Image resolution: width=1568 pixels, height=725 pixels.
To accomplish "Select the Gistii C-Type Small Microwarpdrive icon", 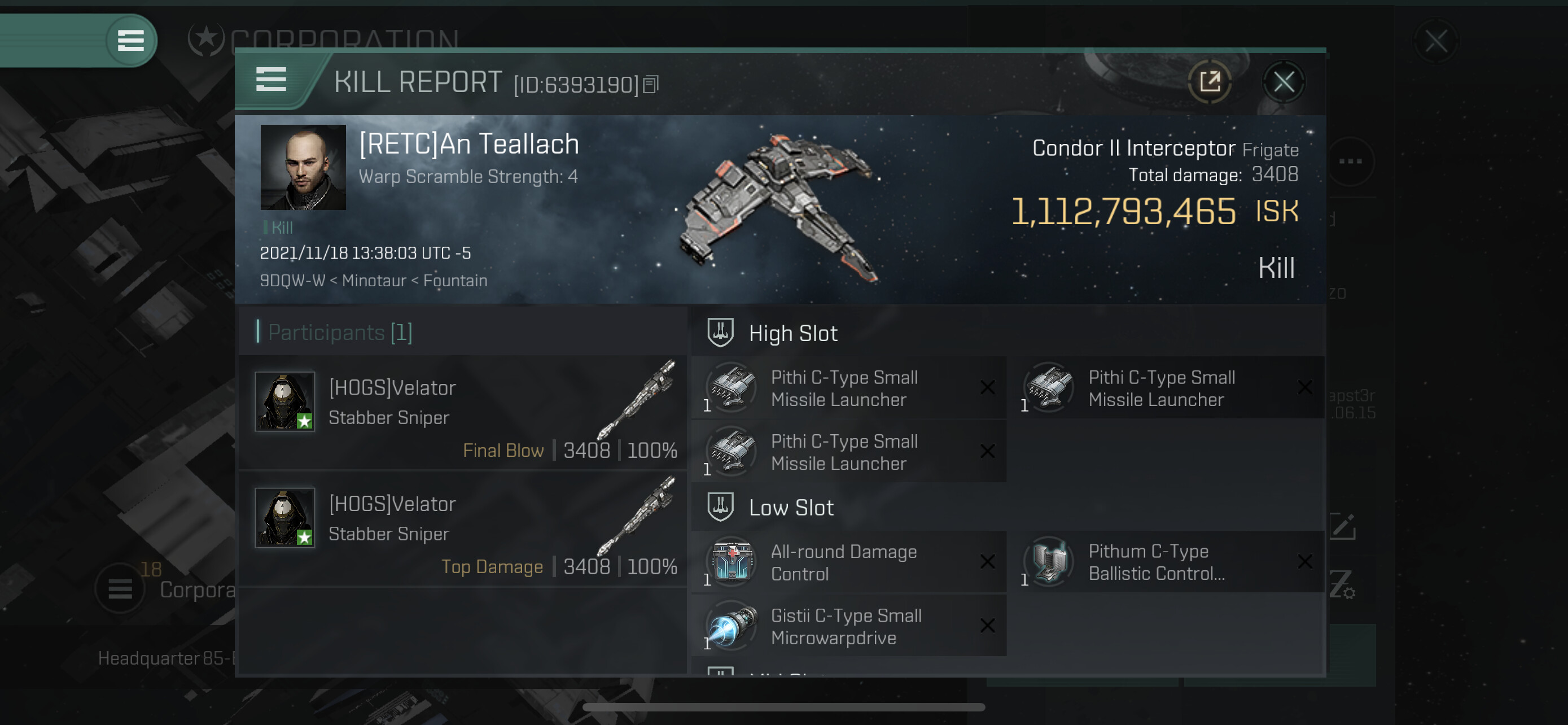I will point(732,626).
